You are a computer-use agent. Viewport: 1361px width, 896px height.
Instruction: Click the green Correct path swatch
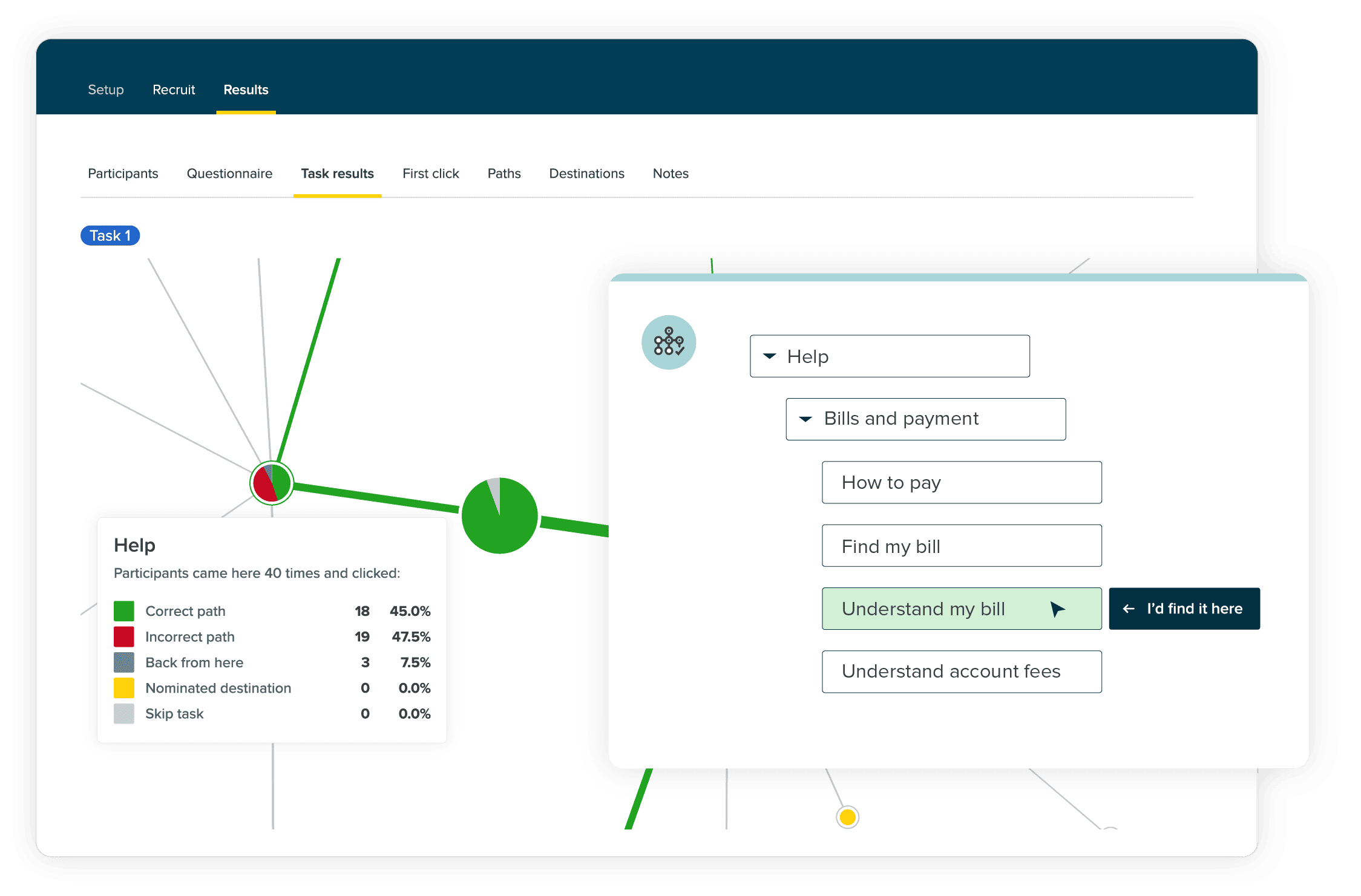pyautogui.click(x=123, y=611)
